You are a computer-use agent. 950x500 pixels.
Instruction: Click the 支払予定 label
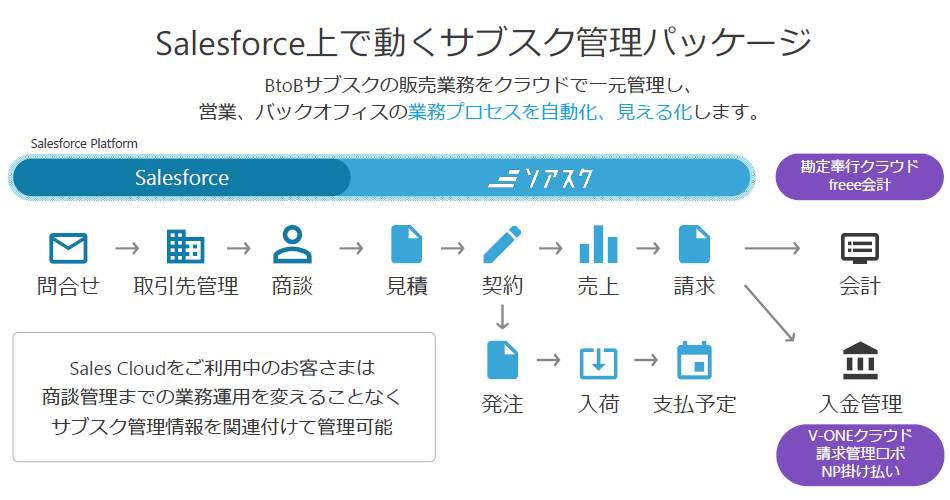coord(694,404)
